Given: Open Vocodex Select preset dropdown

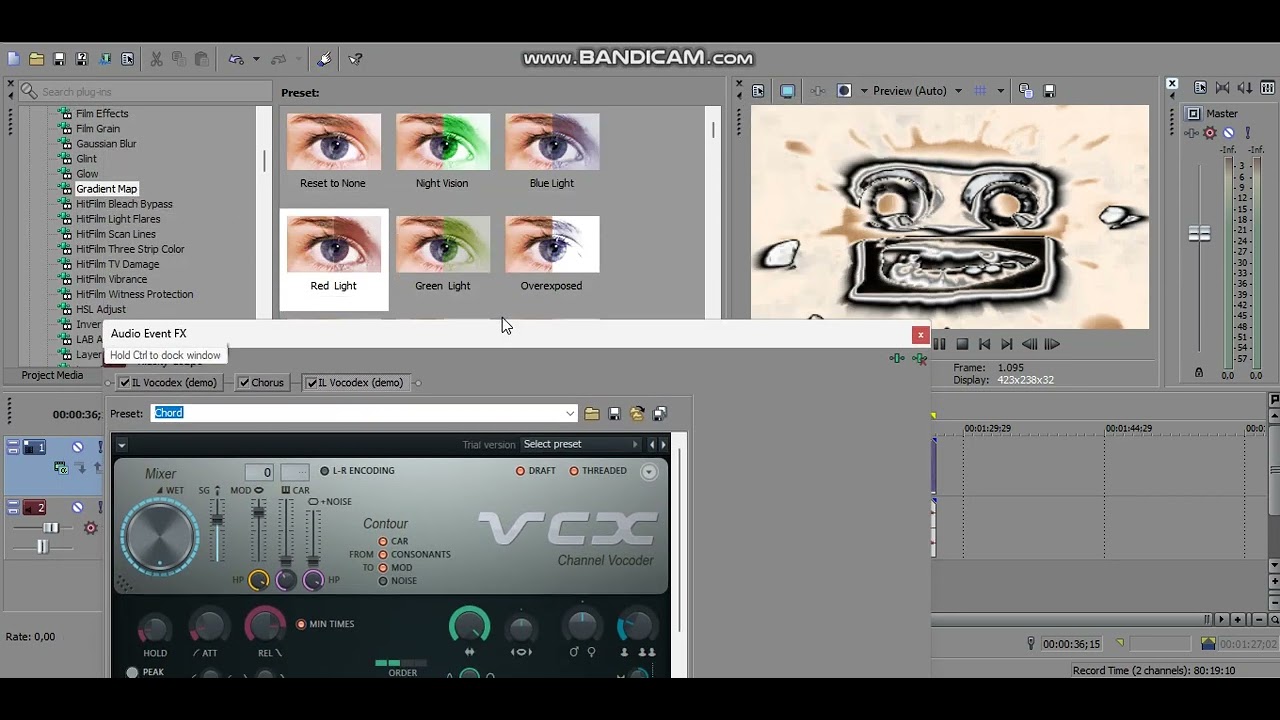Looking at the screenshot, I should [582, 444].
